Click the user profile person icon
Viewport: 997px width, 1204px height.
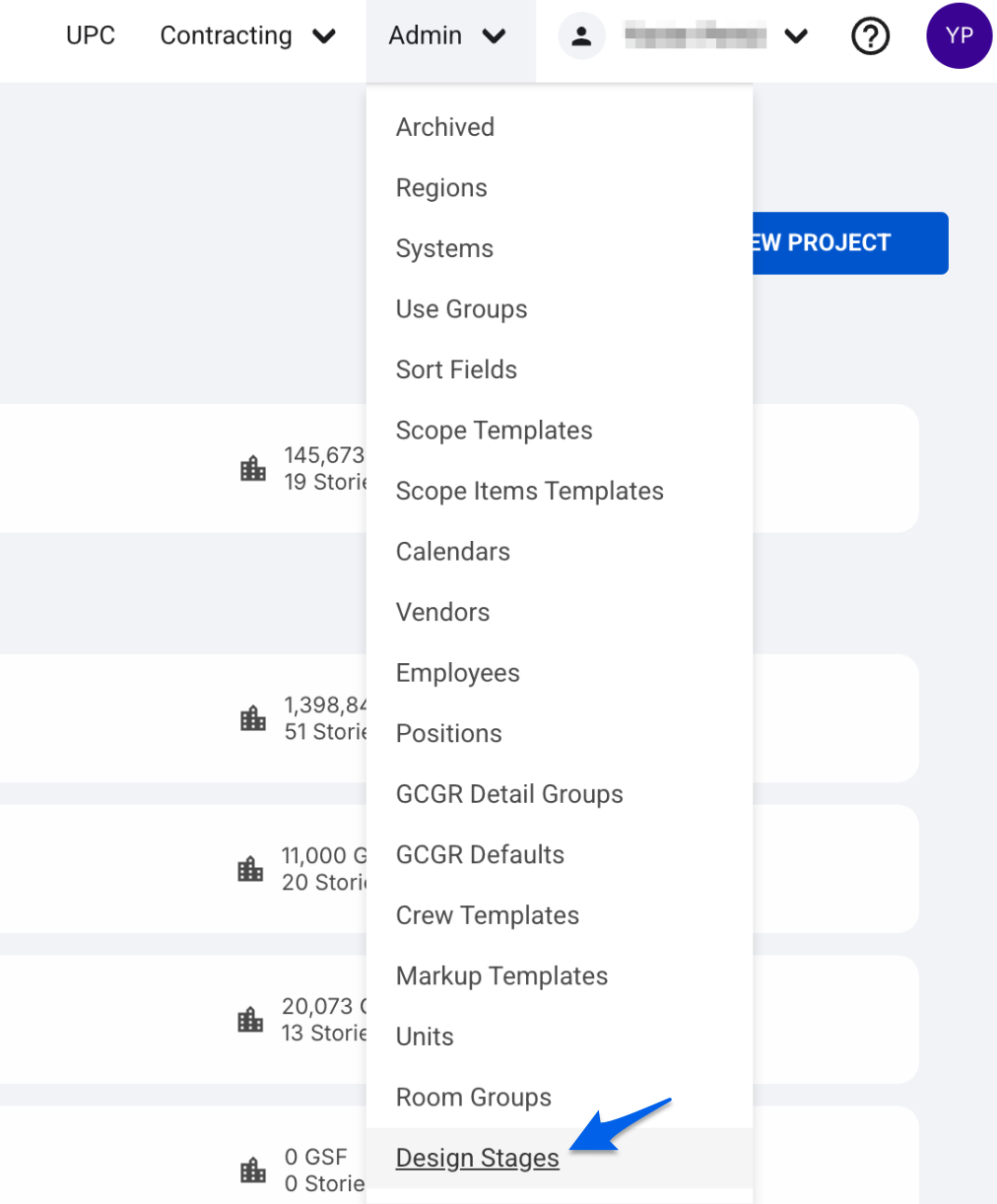[581, 36]
